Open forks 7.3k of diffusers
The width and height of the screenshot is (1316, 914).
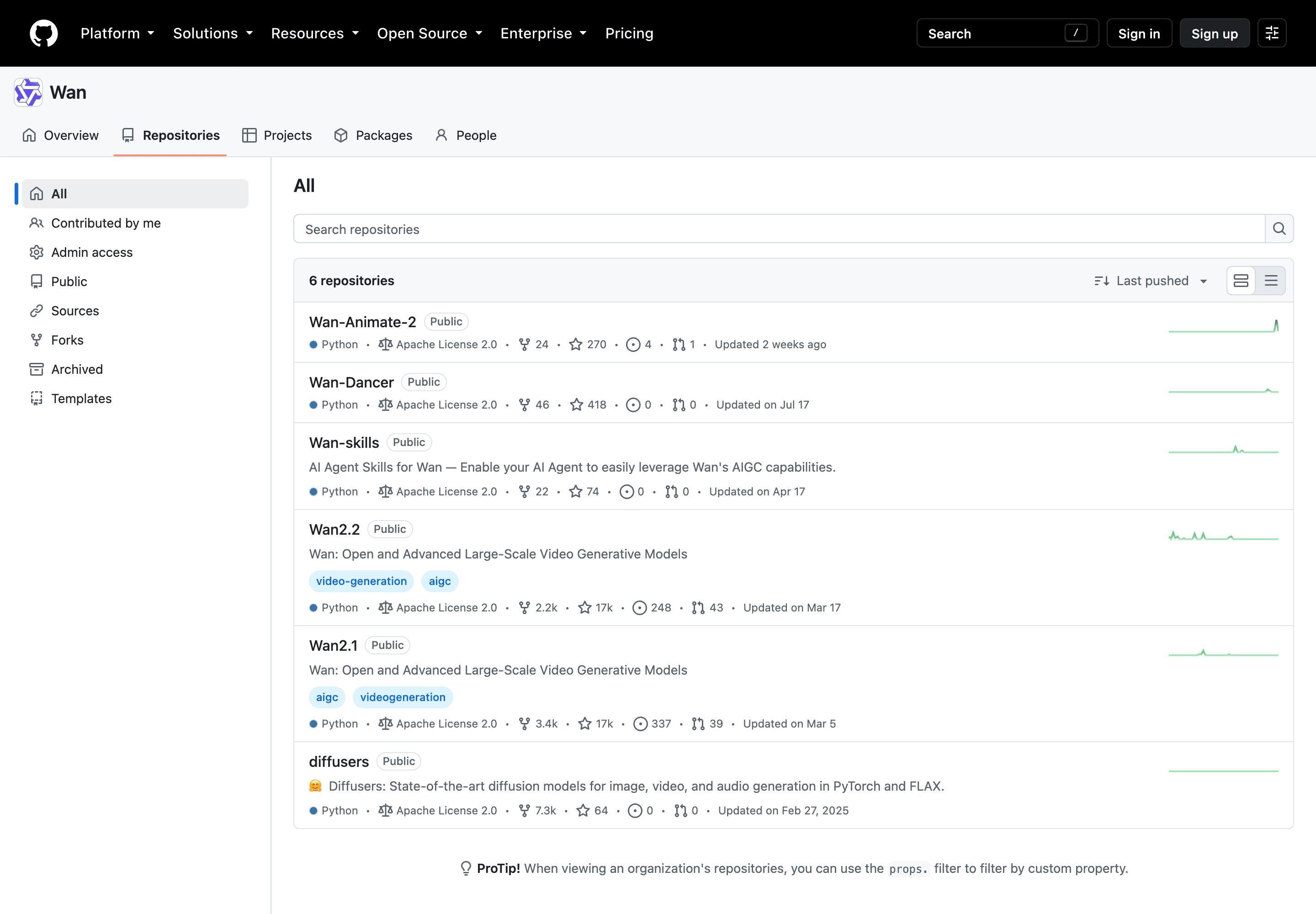[537, 810]
